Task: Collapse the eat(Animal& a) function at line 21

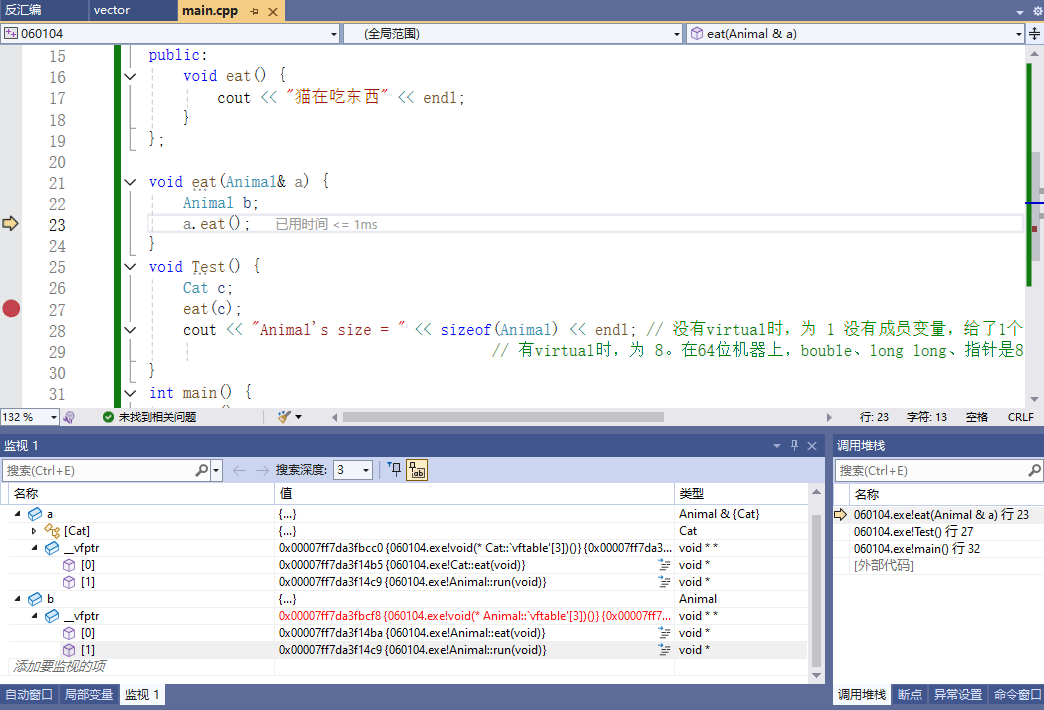Action: coord(130,182)
